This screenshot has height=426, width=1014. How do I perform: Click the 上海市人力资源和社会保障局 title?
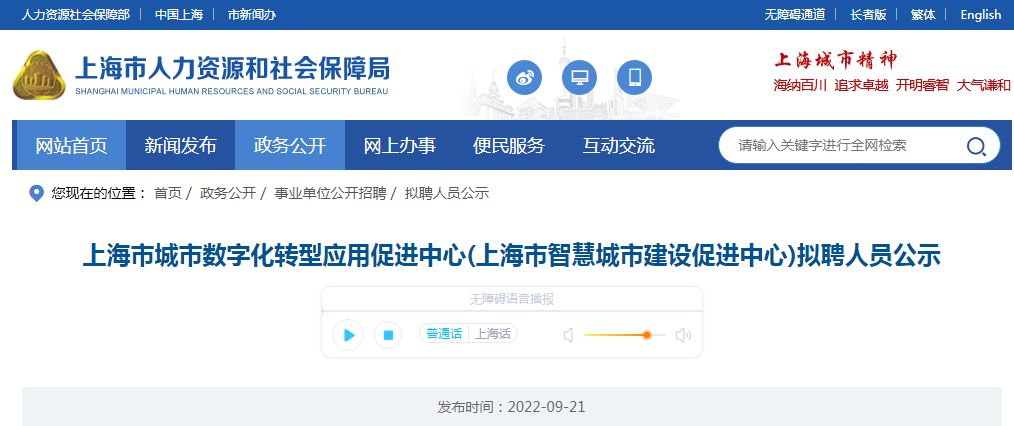click(x=232, y=67)
